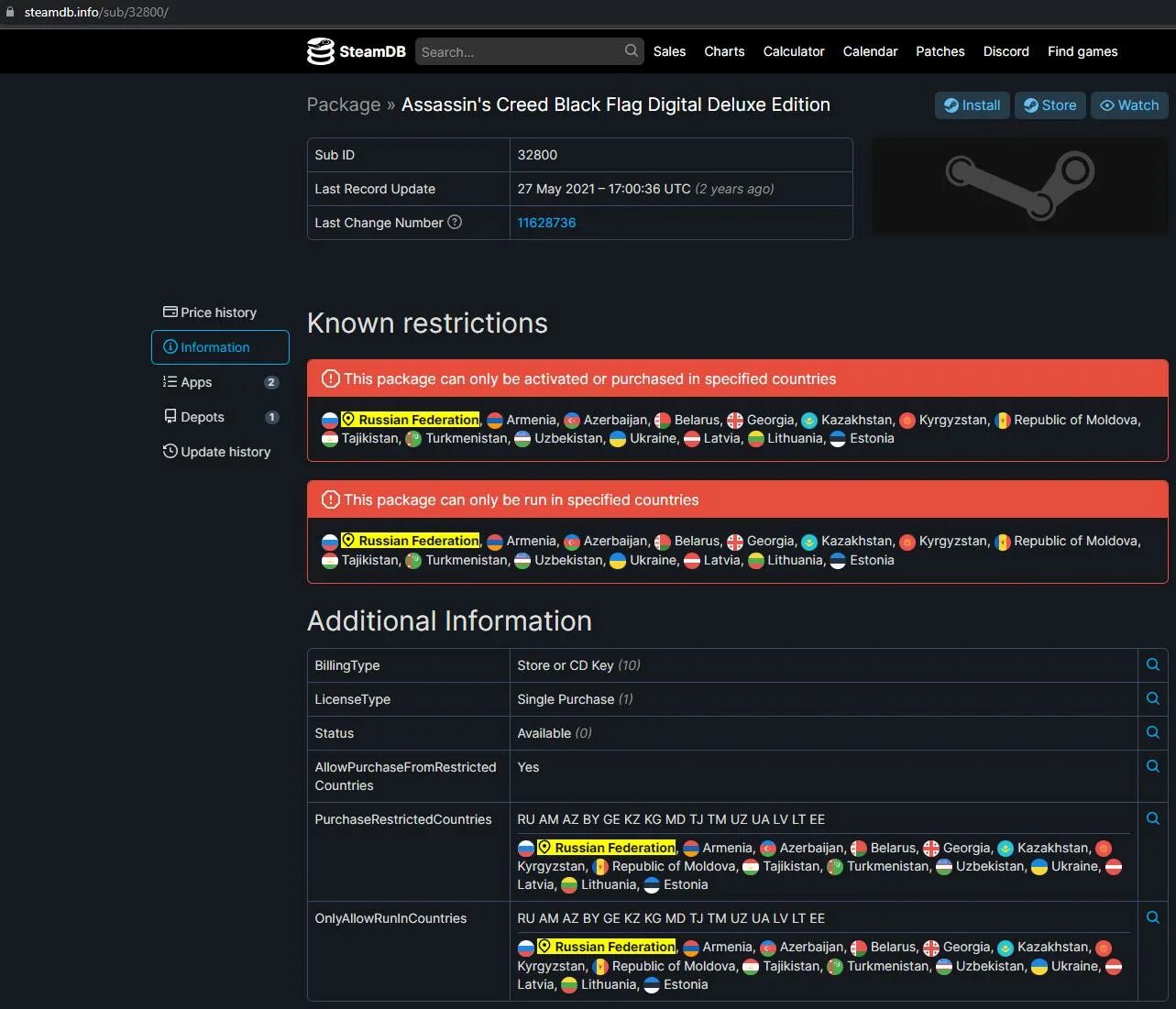Click warning icon in the activation restriction banner

pos(330,378)
